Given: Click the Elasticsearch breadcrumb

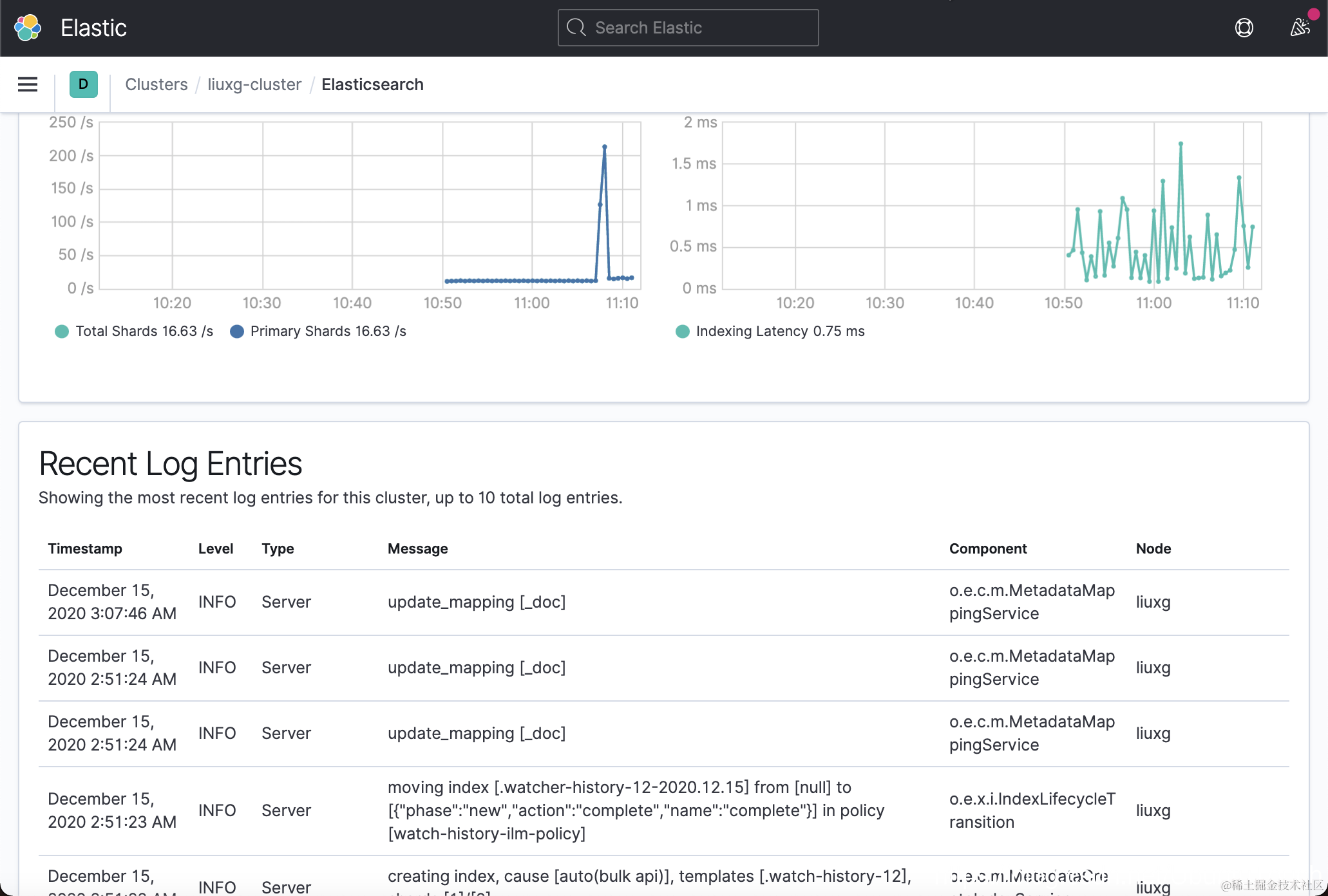Looking at the screenshot, I should tap(372, 84).
